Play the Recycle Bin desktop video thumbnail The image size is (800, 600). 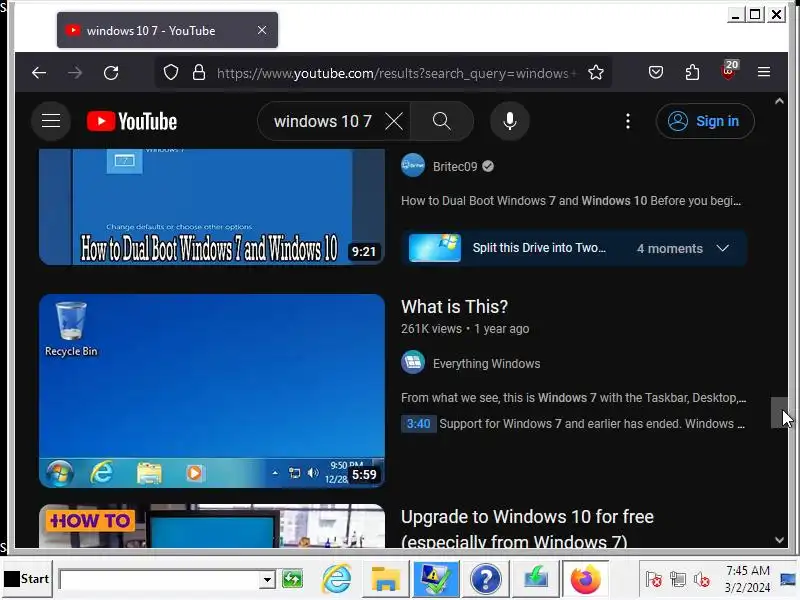click(x=212, y=391)
